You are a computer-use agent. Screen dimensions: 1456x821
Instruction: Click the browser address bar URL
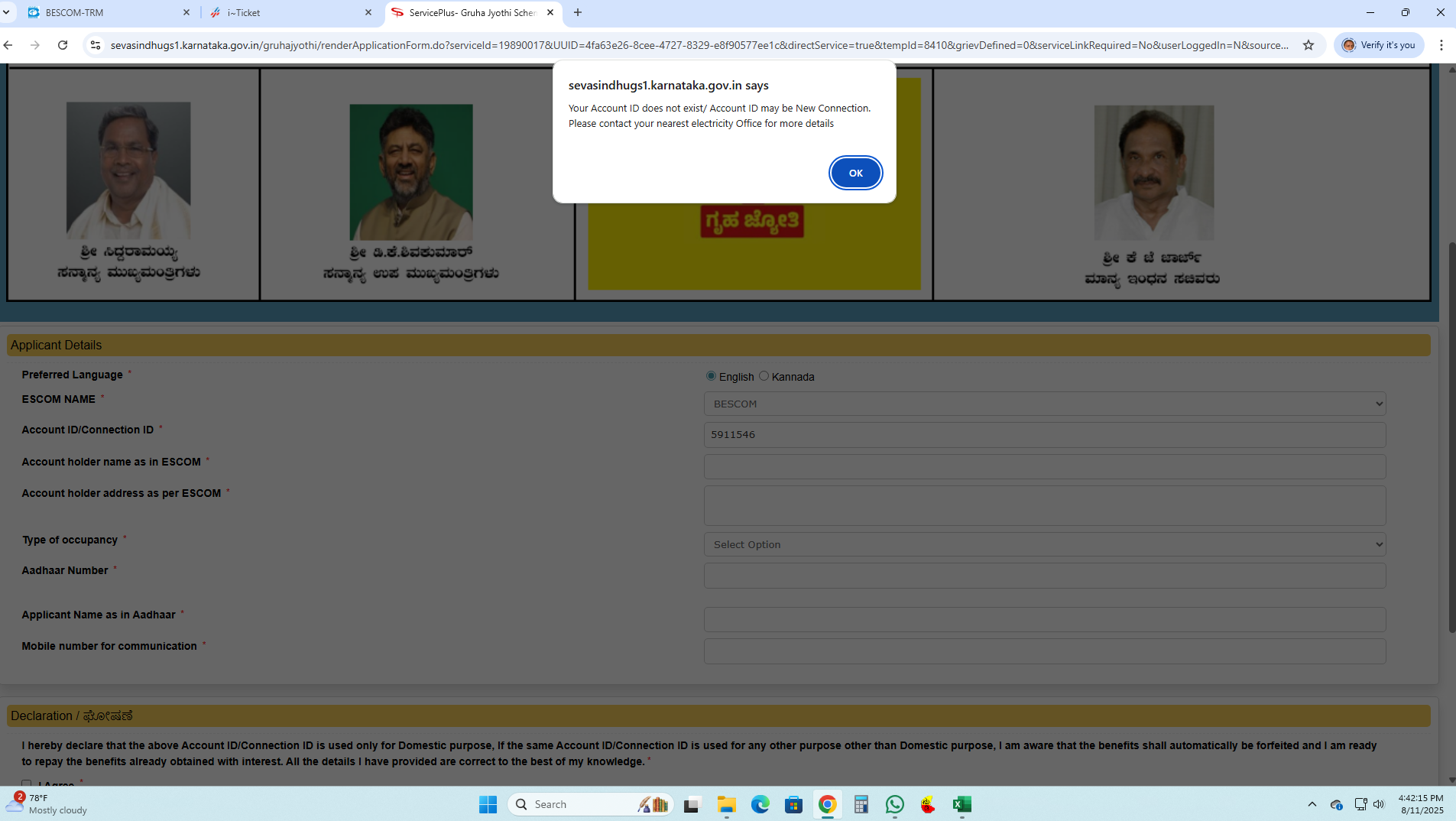[x=699, y=45]
